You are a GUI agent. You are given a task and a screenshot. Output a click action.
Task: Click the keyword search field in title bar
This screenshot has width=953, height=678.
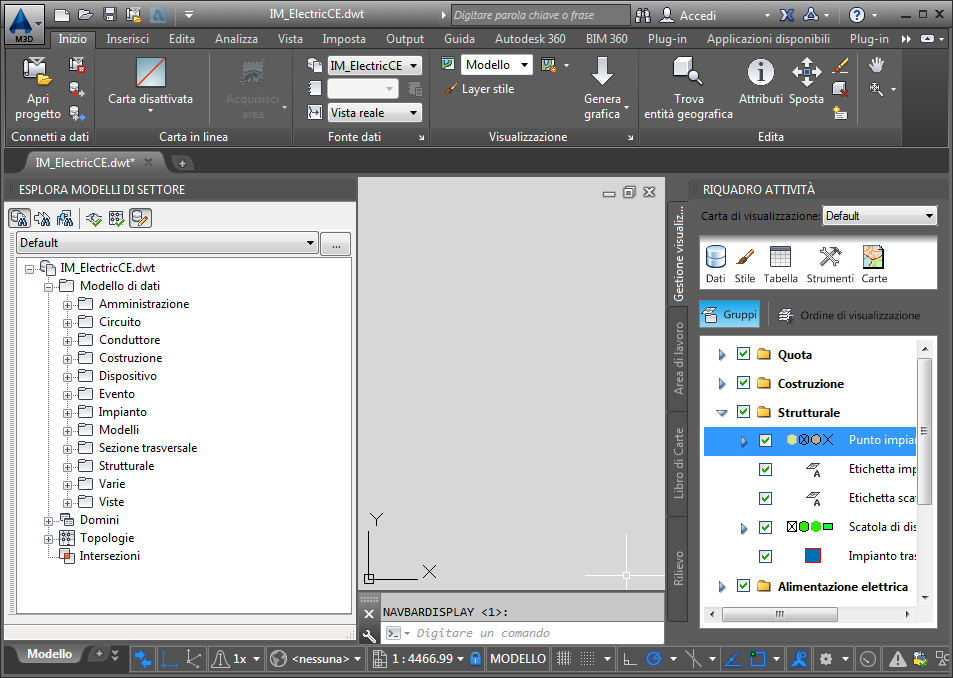[x=541, y=15]
